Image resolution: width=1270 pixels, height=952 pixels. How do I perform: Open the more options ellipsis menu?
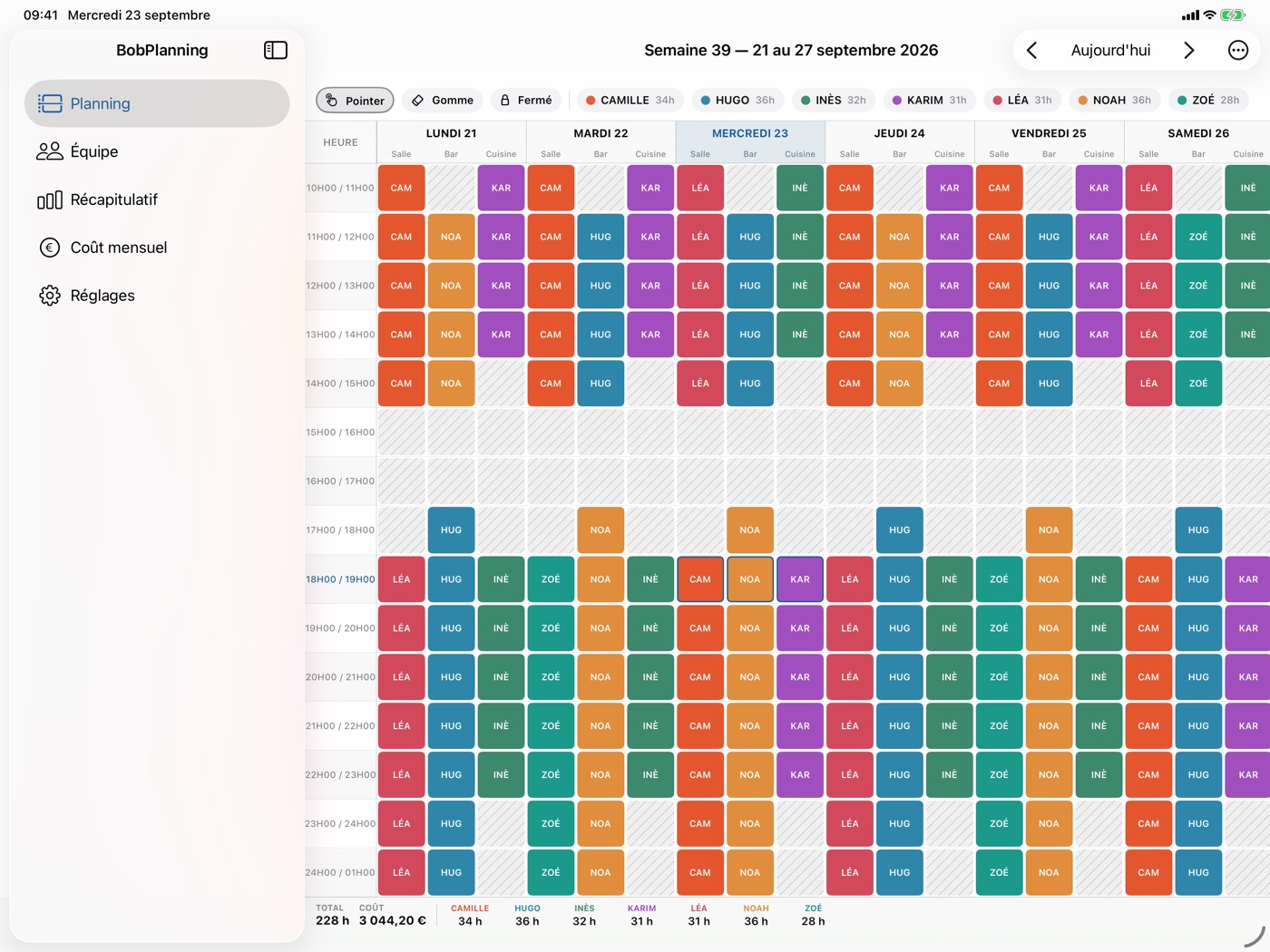pyautogui.click(x=1238, y=50)
